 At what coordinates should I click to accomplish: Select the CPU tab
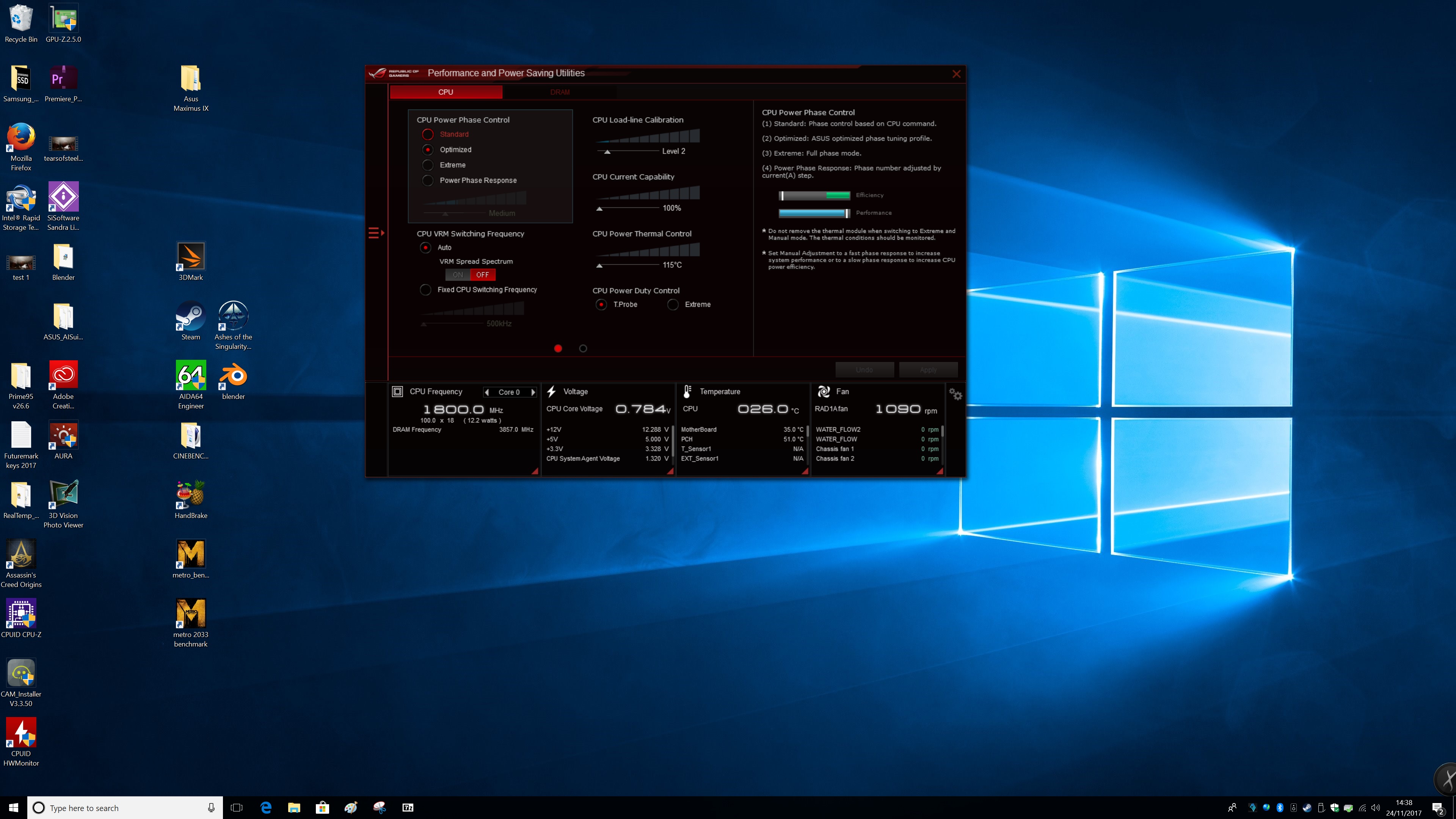[446, 92]
